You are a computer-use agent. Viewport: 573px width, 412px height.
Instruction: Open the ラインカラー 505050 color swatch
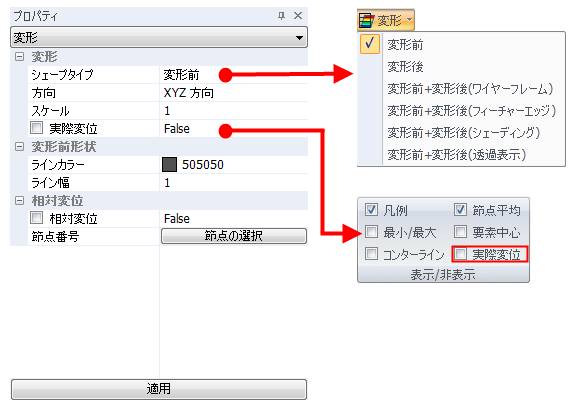coord(169,165)
